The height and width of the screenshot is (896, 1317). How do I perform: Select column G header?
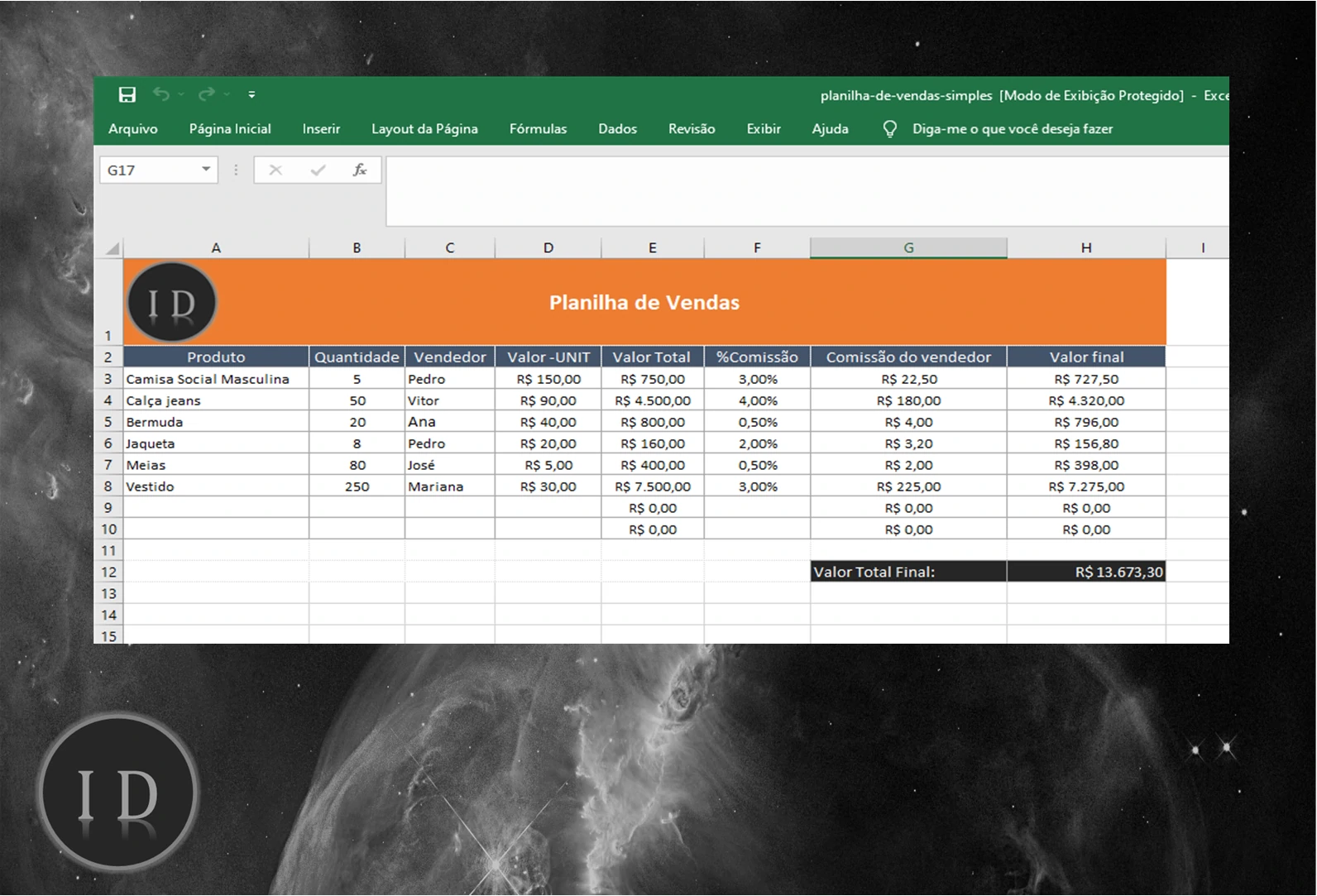tap(908, 247)
